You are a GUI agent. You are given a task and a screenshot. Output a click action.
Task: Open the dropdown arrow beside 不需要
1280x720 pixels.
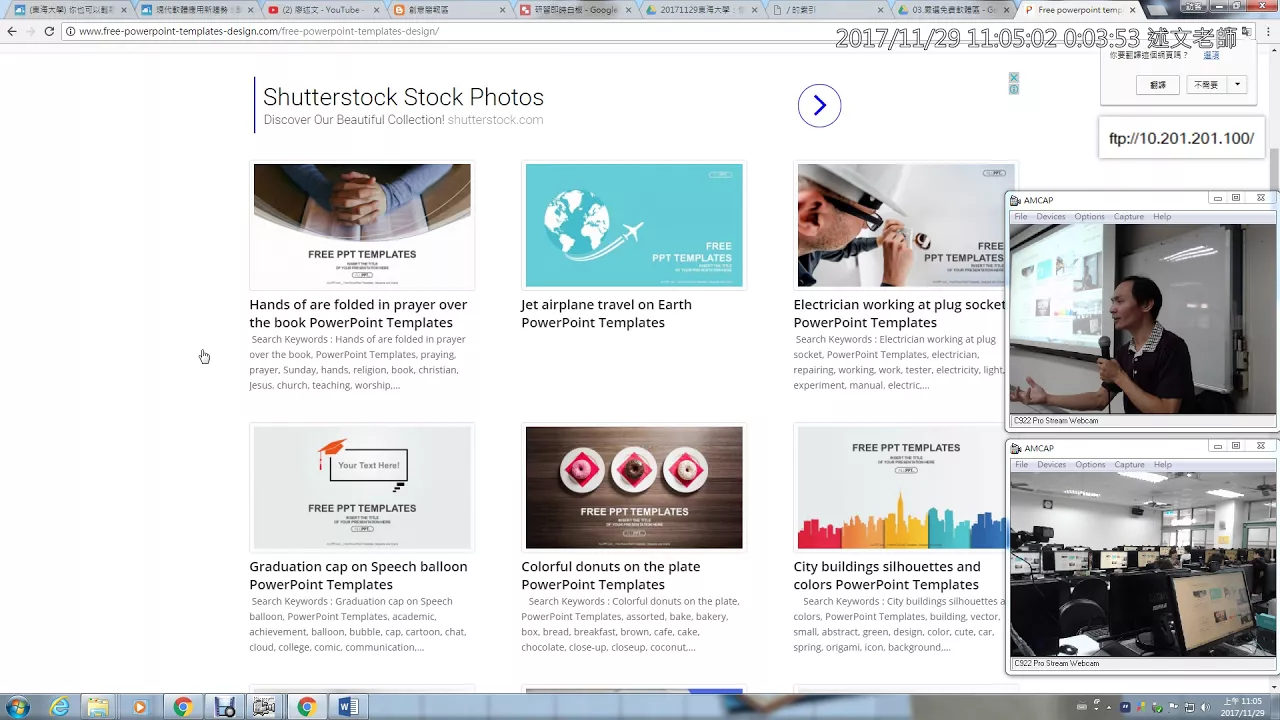(1238, 85)
